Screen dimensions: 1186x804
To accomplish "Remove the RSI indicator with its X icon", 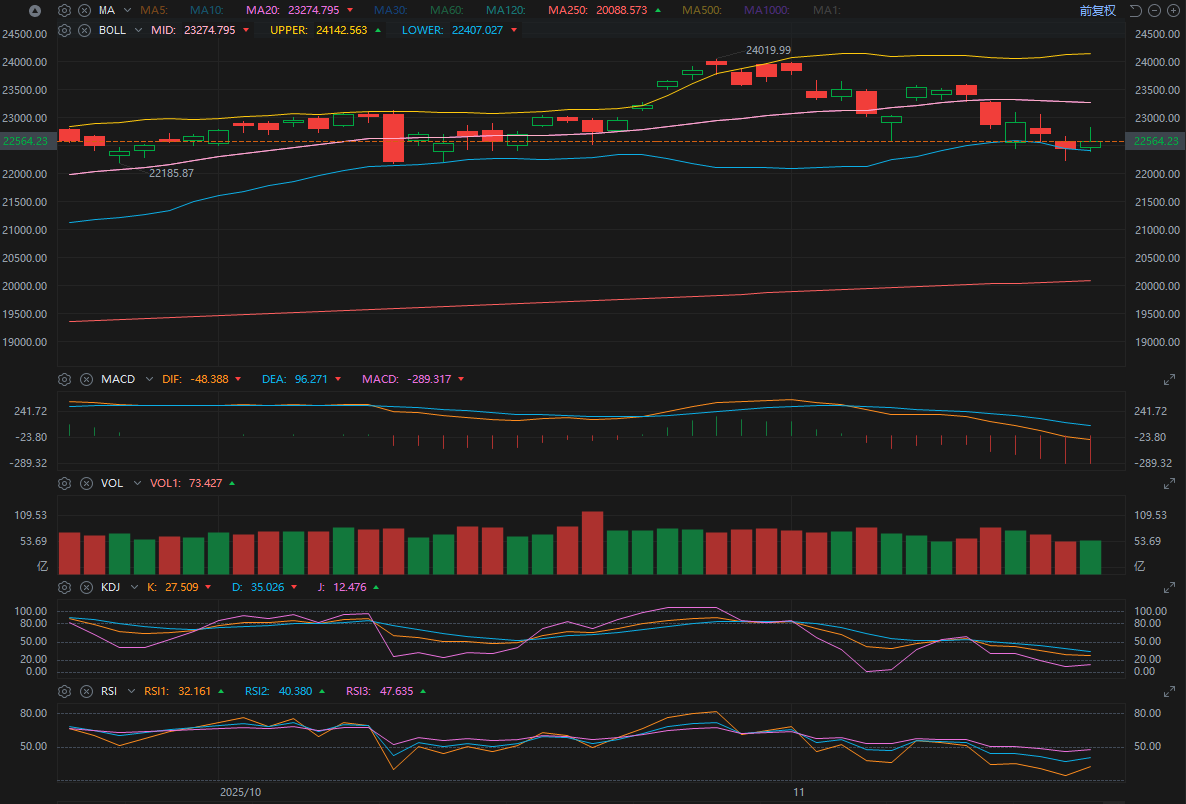I will pos(86,691).
